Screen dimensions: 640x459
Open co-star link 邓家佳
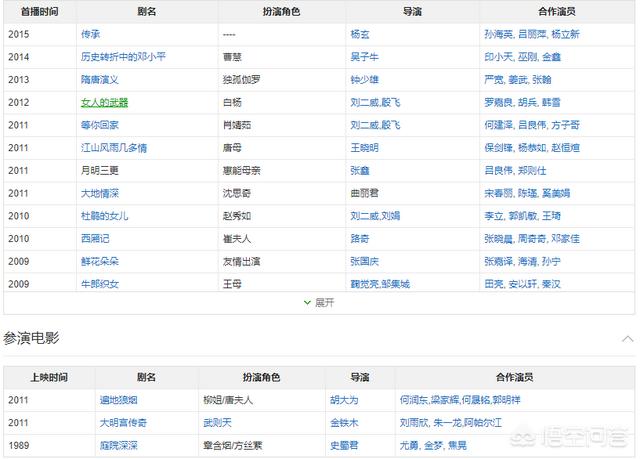pos(565,239)
